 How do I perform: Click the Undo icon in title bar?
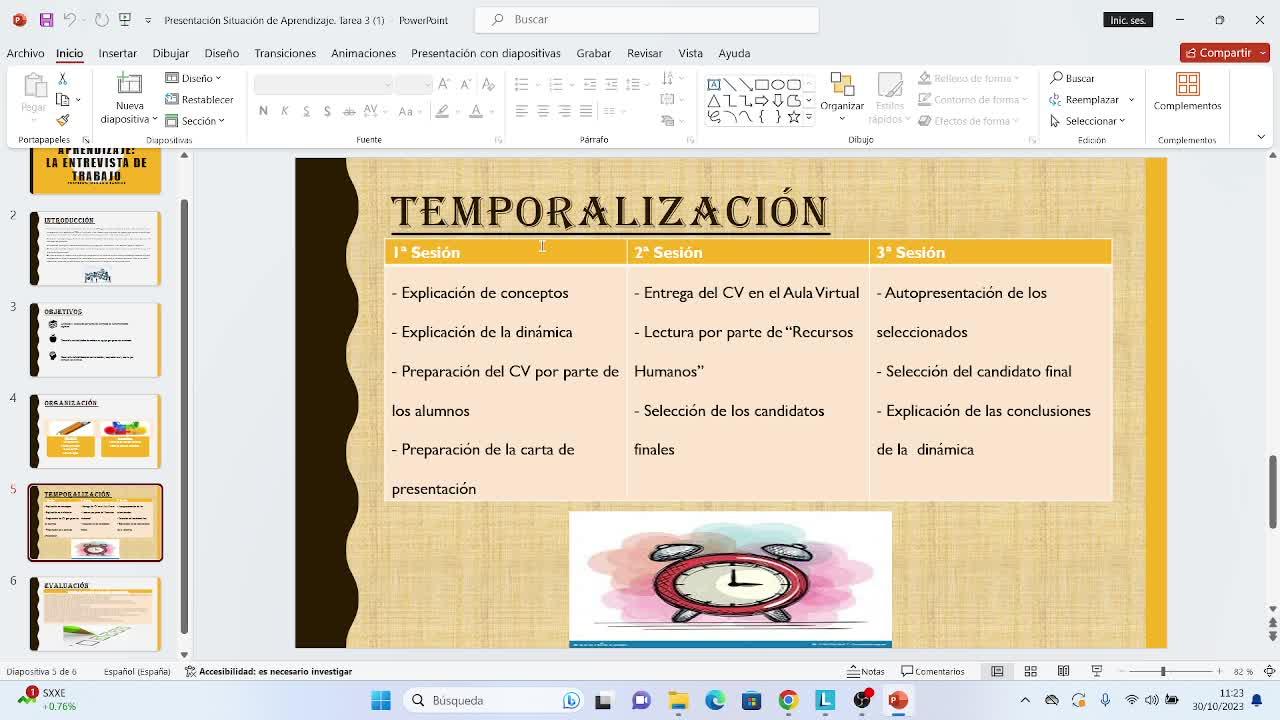point(69,20)
